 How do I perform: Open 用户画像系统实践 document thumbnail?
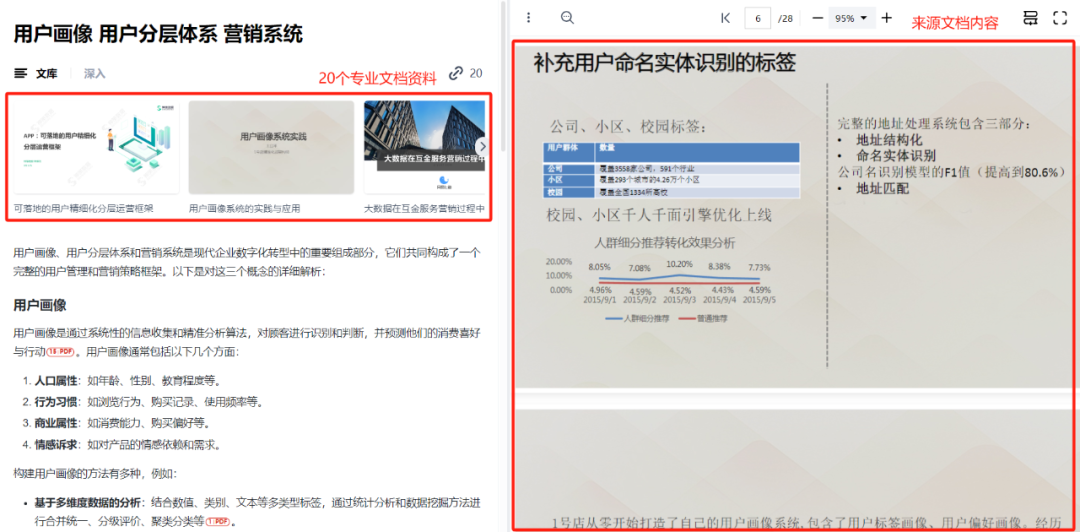(x=271, y=147)
